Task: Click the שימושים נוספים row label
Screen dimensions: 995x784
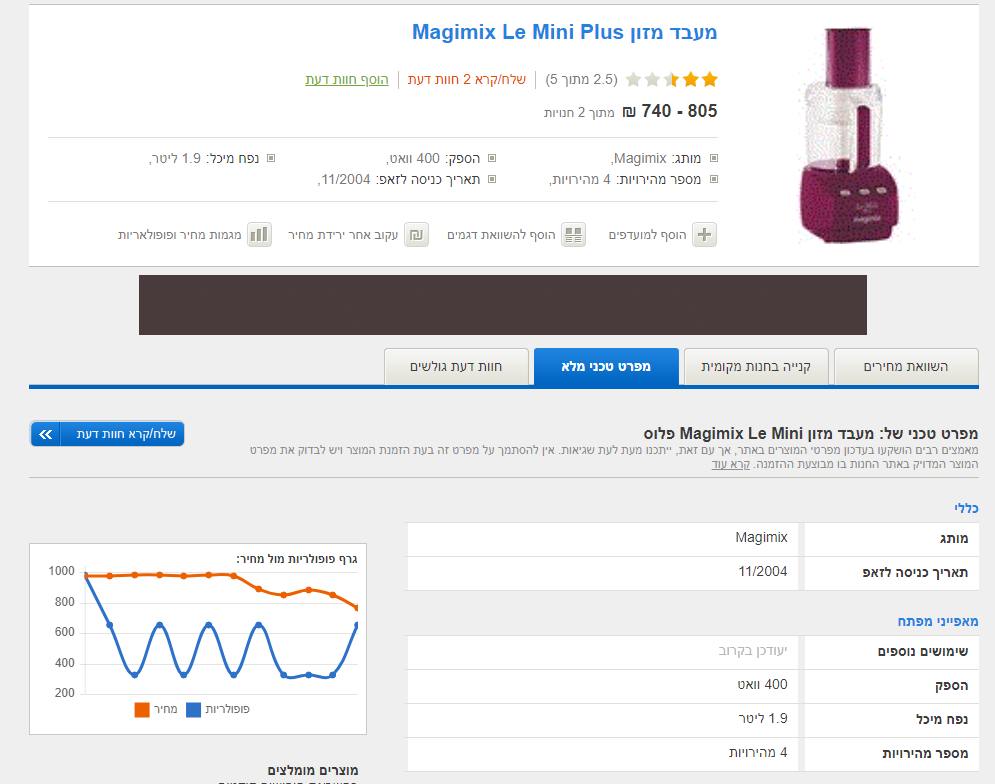Action: coord(923,651)
